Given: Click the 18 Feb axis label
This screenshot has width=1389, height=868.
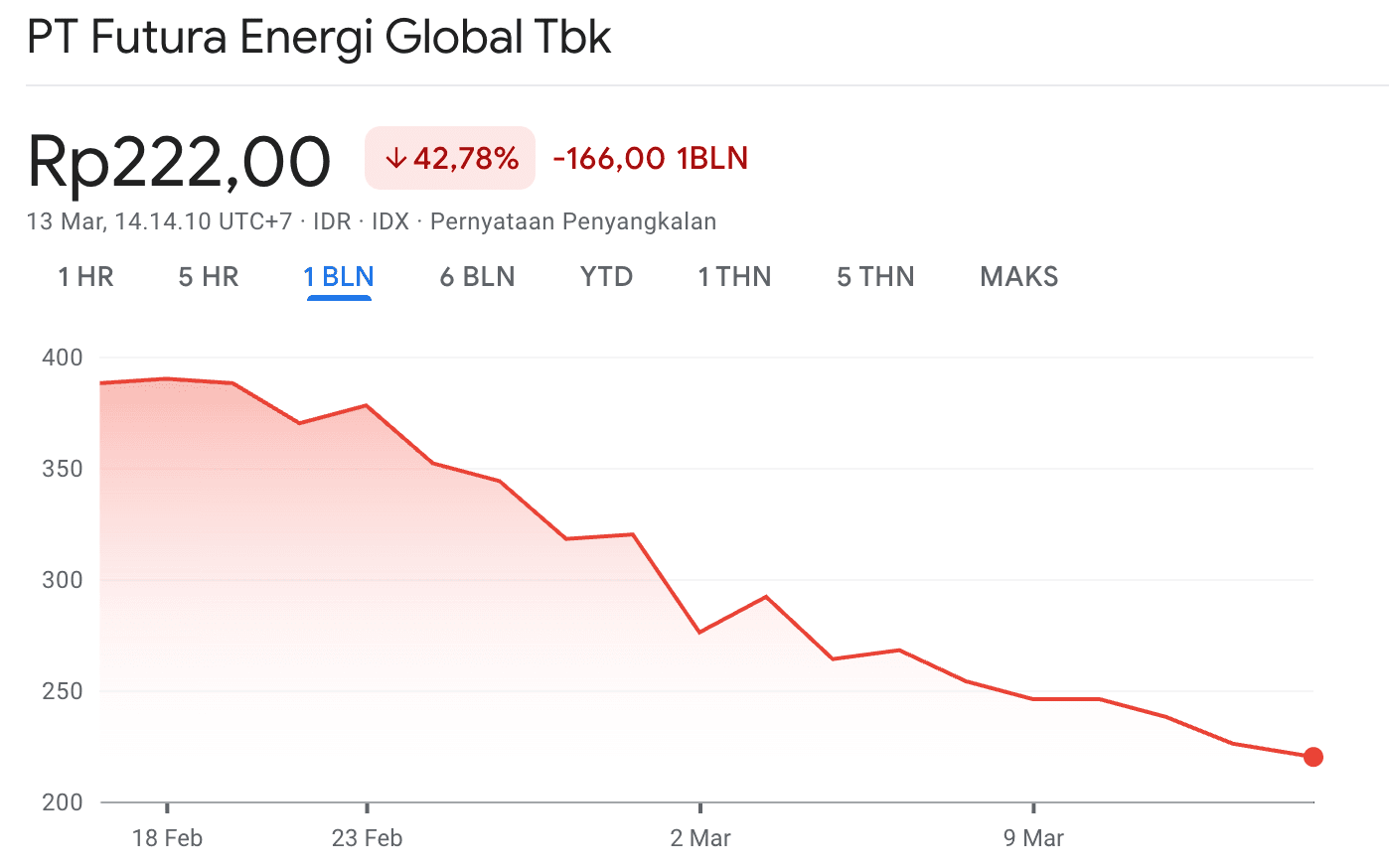Looking at the screenshot, I should (x=169, y=837).
